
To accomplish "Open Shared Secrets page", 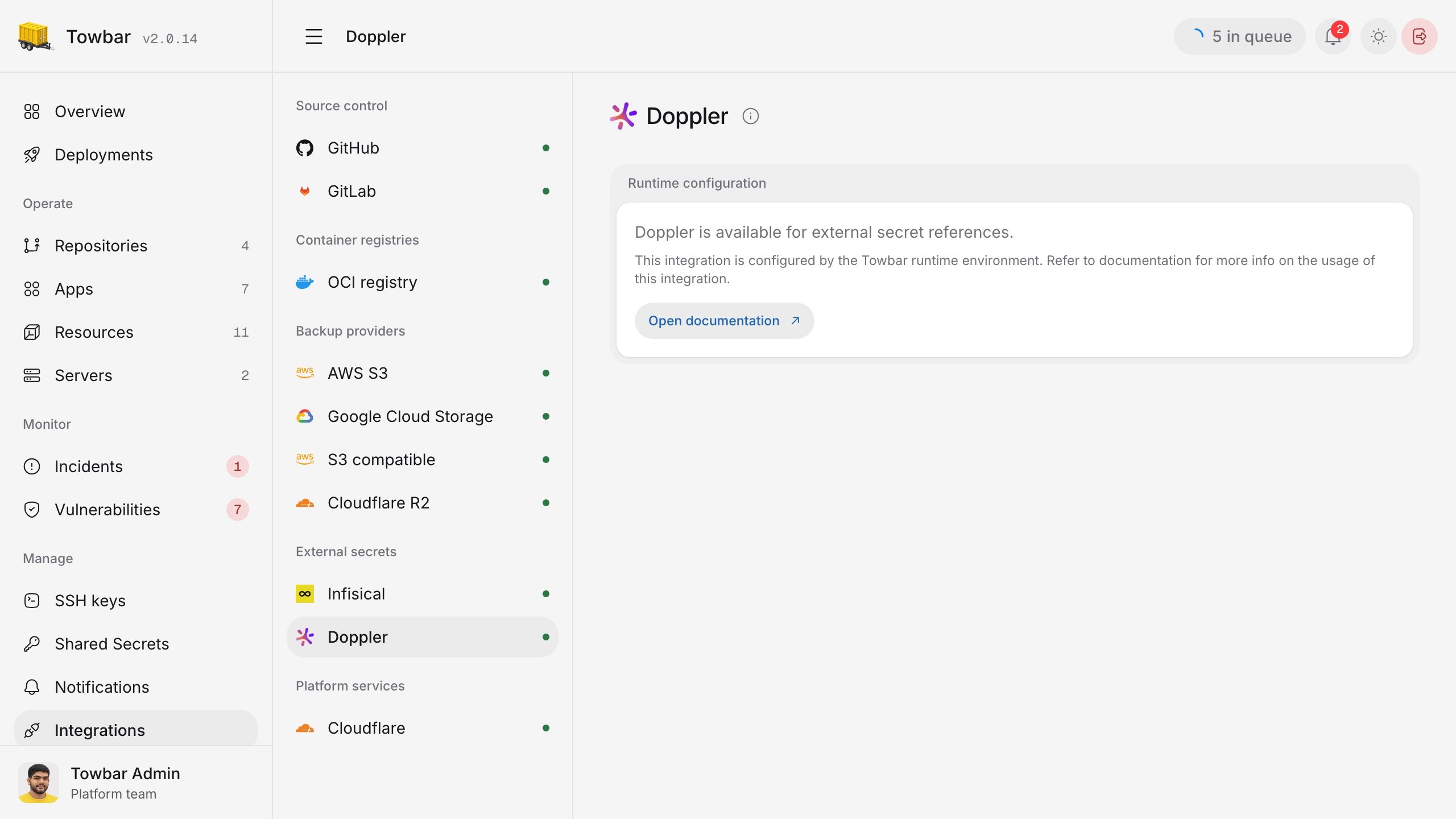I will click(135, 644).
